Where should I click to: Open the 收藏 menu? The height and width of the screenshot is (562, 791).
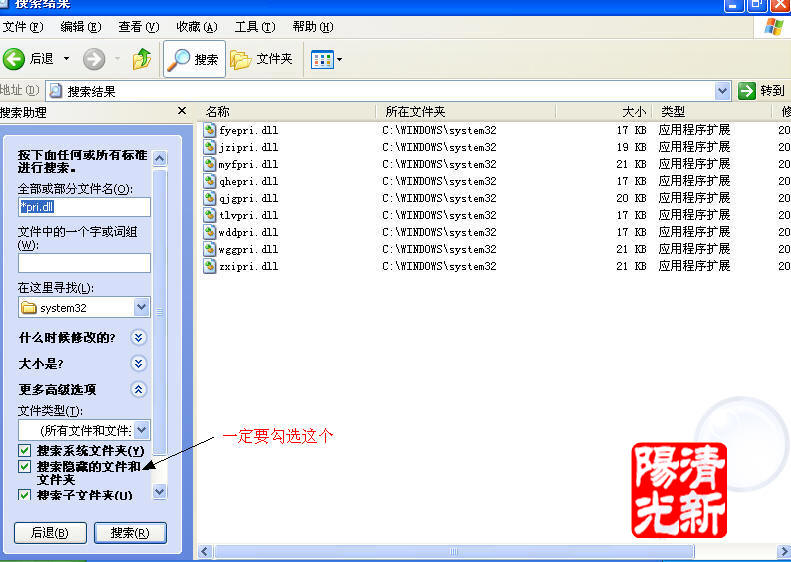pos(197,27)
